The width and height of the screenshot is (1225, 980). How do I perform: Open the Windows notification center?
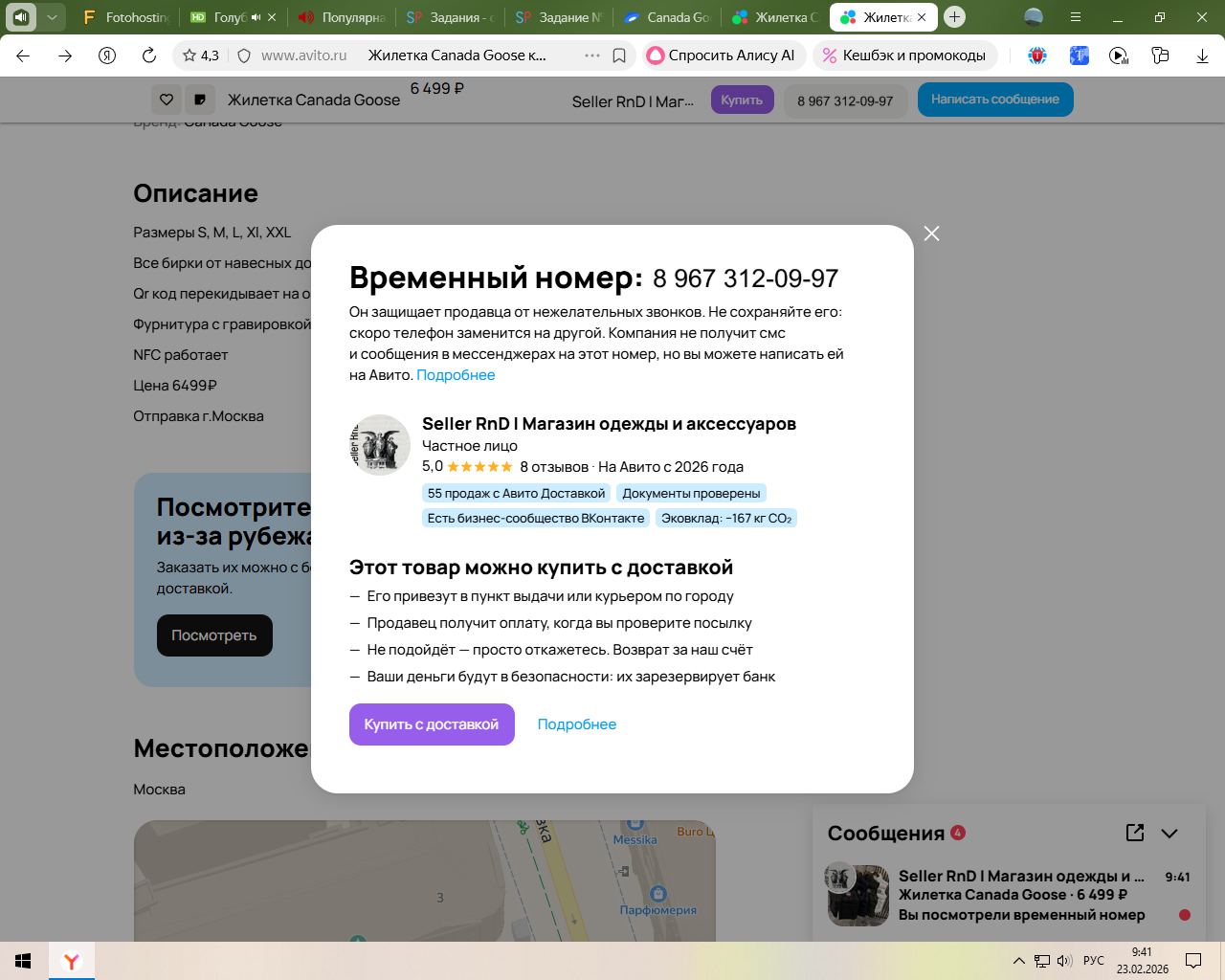click(x=1193, y=961)
